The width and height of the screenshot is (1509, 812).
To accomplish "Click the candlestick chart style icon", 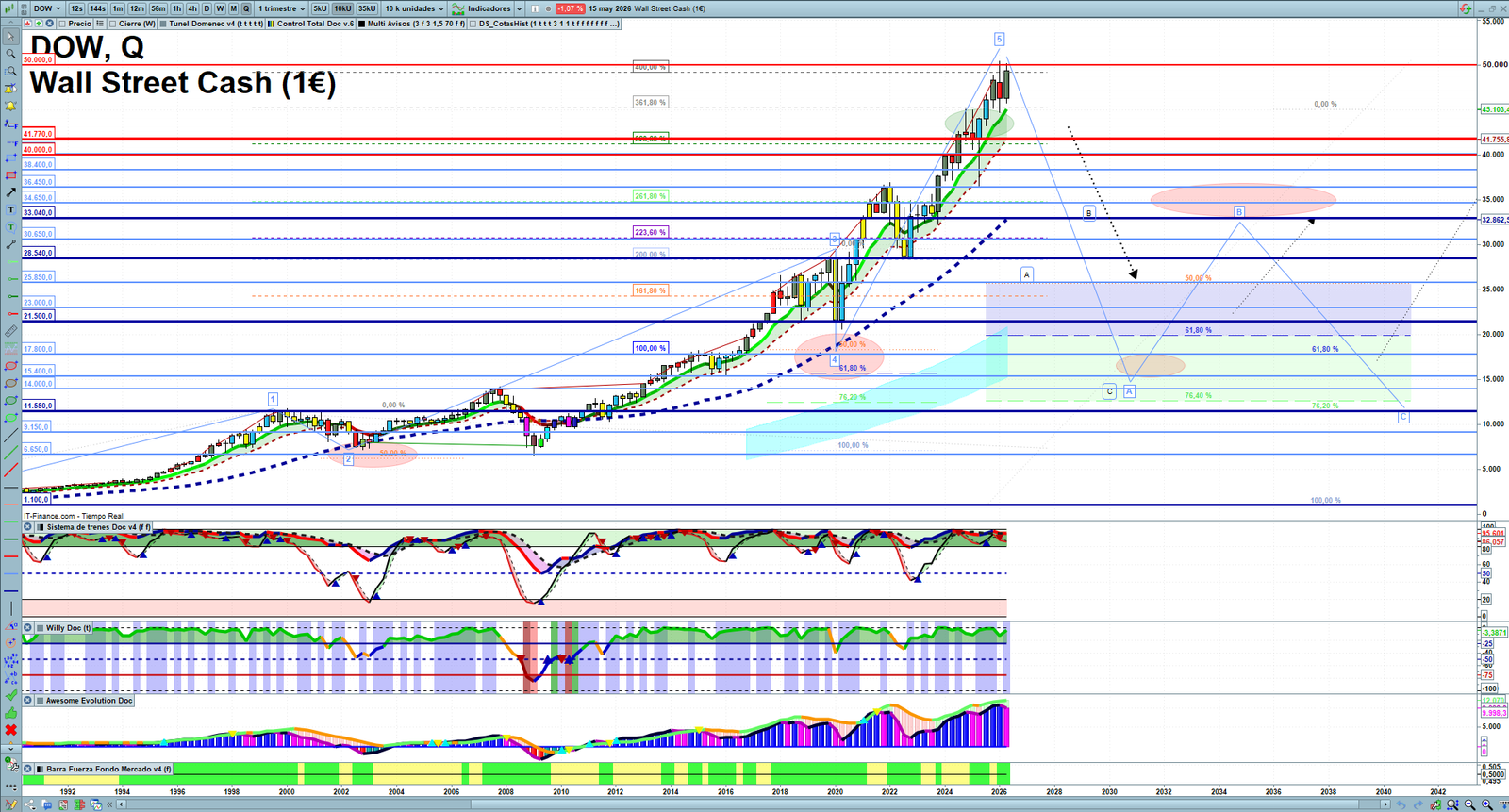I will 9,8.
